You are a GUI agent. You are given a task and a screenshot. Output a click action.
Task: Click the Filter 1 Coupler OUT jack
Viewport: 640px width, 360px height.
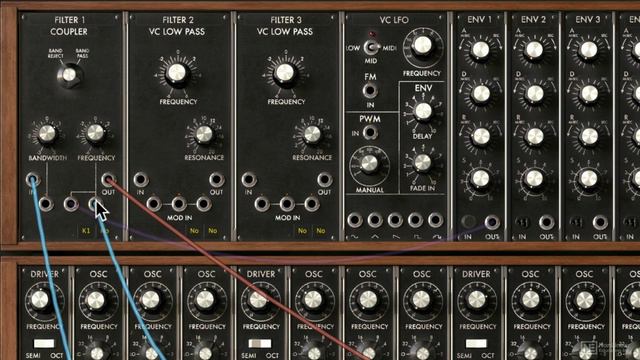point(108,179)
